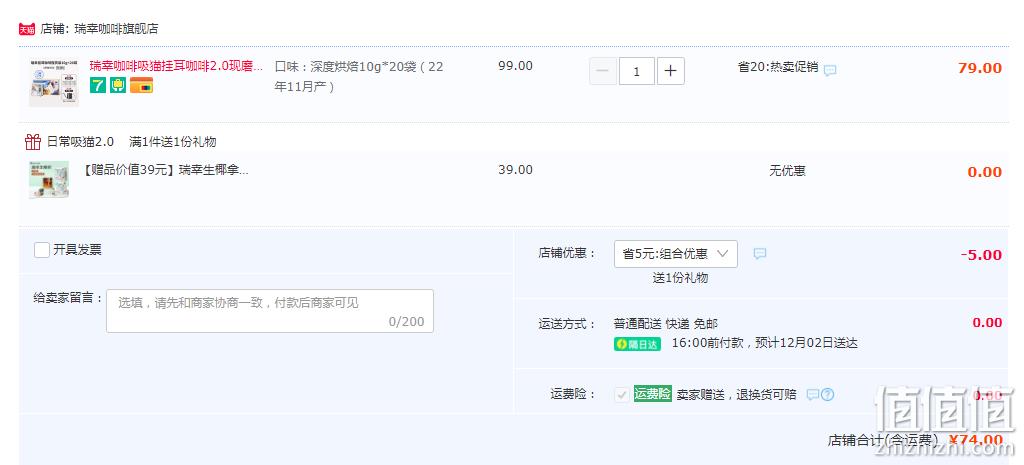Click the green 隔日达 next-day delivery badge
The width and height of the screenshot is (1024, 465).
pyautogui.click(x=637, y=344)
